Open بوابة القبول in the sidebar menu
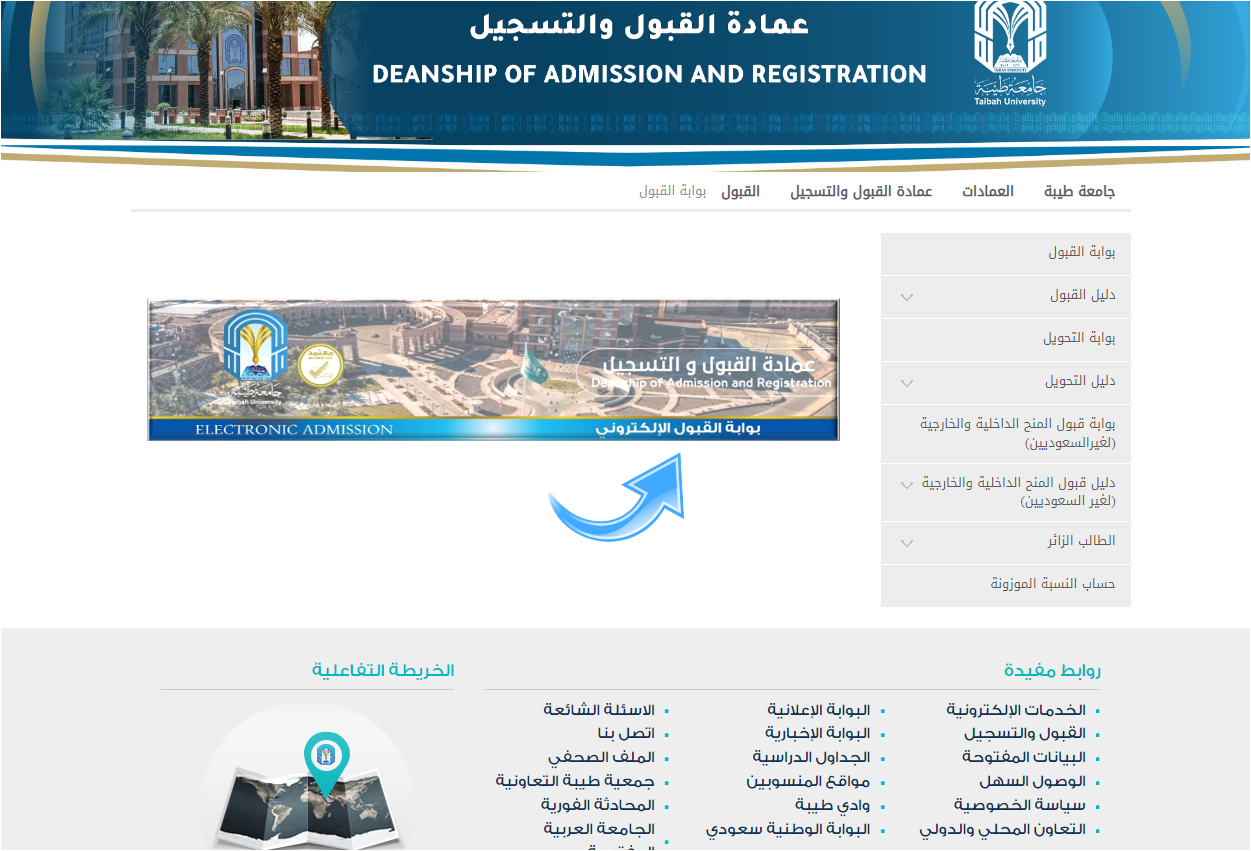 click(x=1006, y=253)
